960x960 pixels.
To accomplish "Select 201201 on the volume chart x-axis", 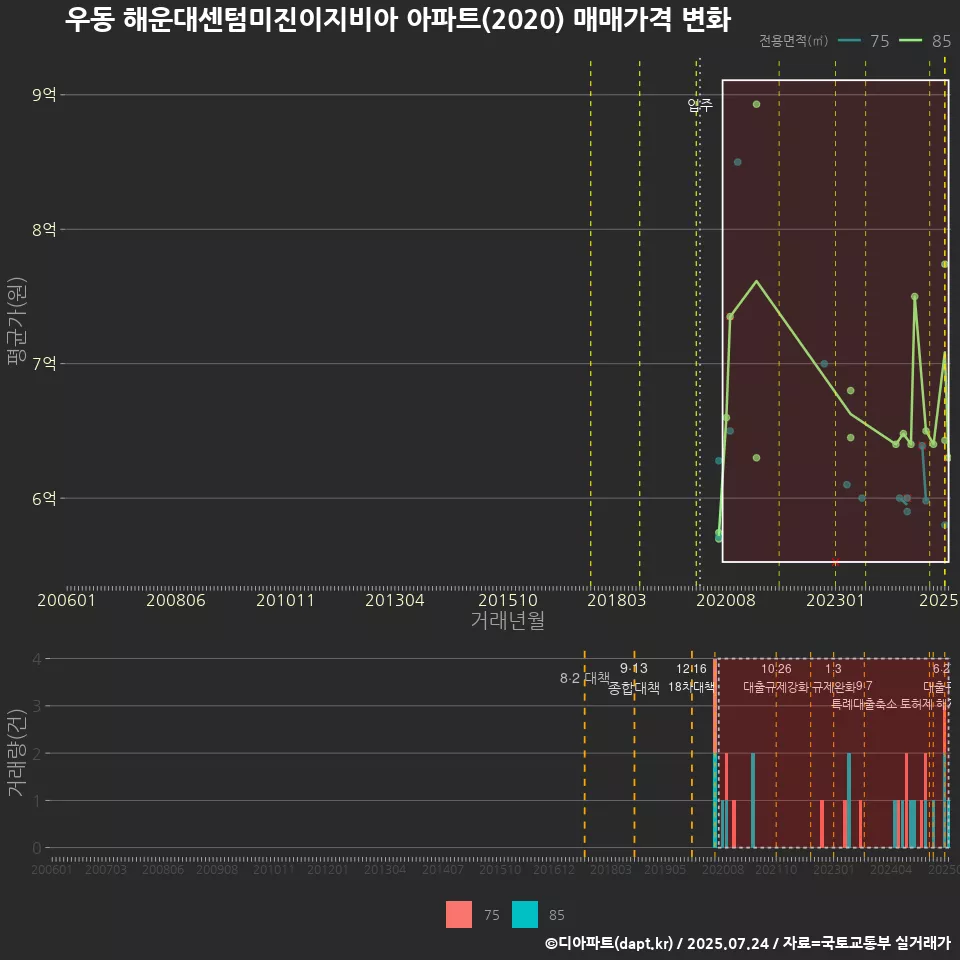I will coord(328,869).
